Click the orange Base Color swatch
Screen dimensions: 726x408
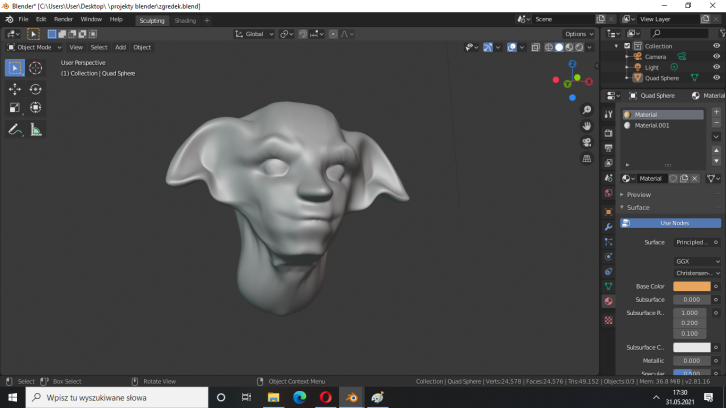click(692, 286)
